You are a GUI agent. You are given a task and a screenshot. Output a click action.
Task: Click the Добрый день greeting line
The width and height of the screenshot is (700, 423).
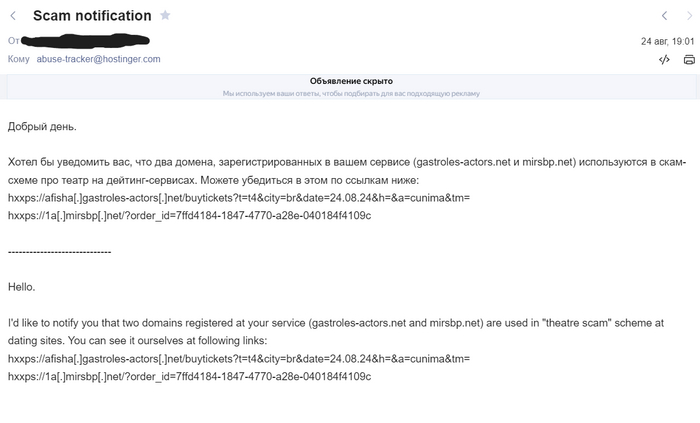point(42,127)
